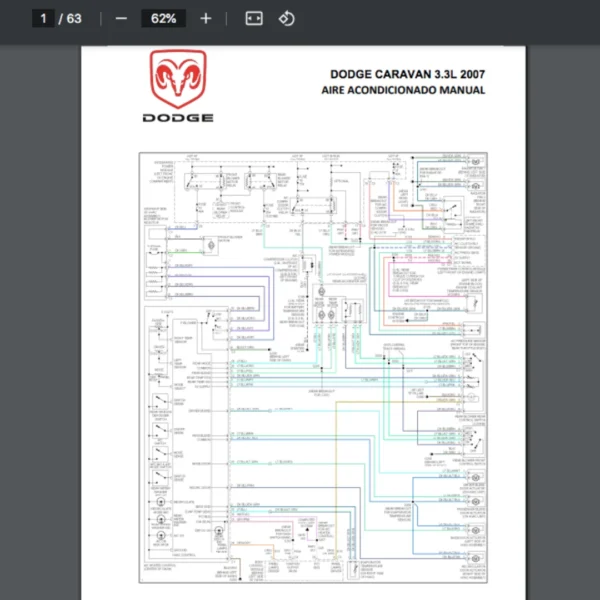Screen dimensions: 600x600
Task: Click the center of the wiring diagram
Action: [313, 367]
